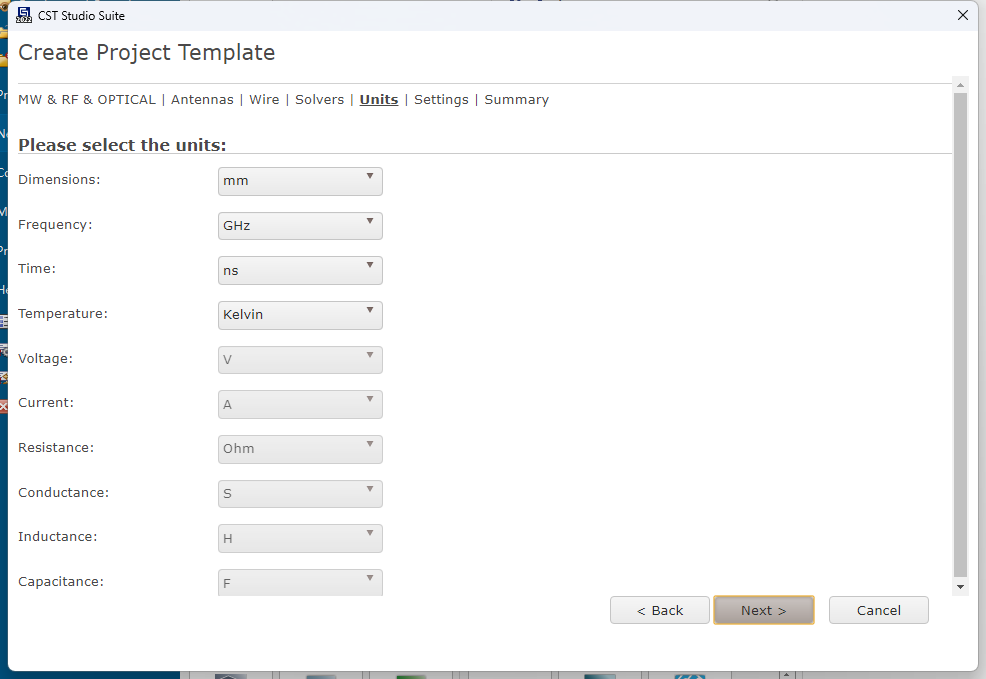Go to the Wire step
Screen dimensions: 986x679
tap(264, 100)
